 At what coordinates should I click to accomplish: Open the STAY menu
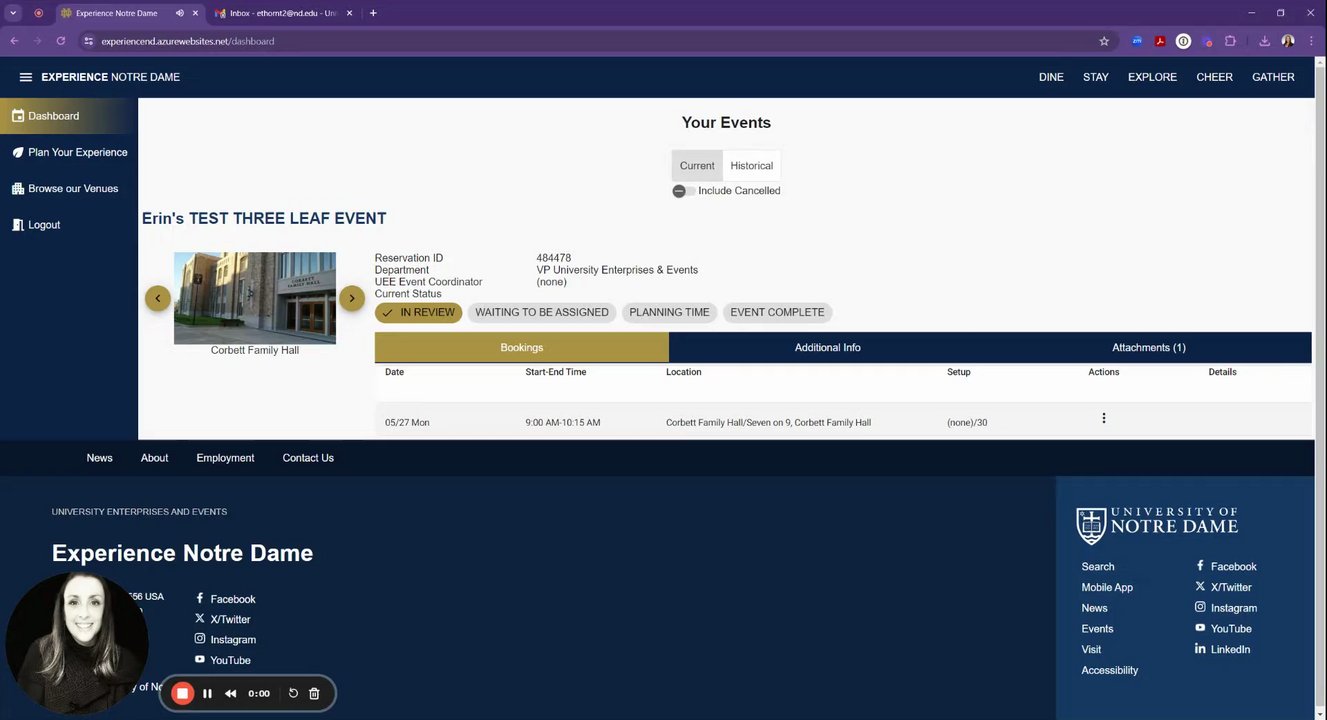[x=1096, y=77]
